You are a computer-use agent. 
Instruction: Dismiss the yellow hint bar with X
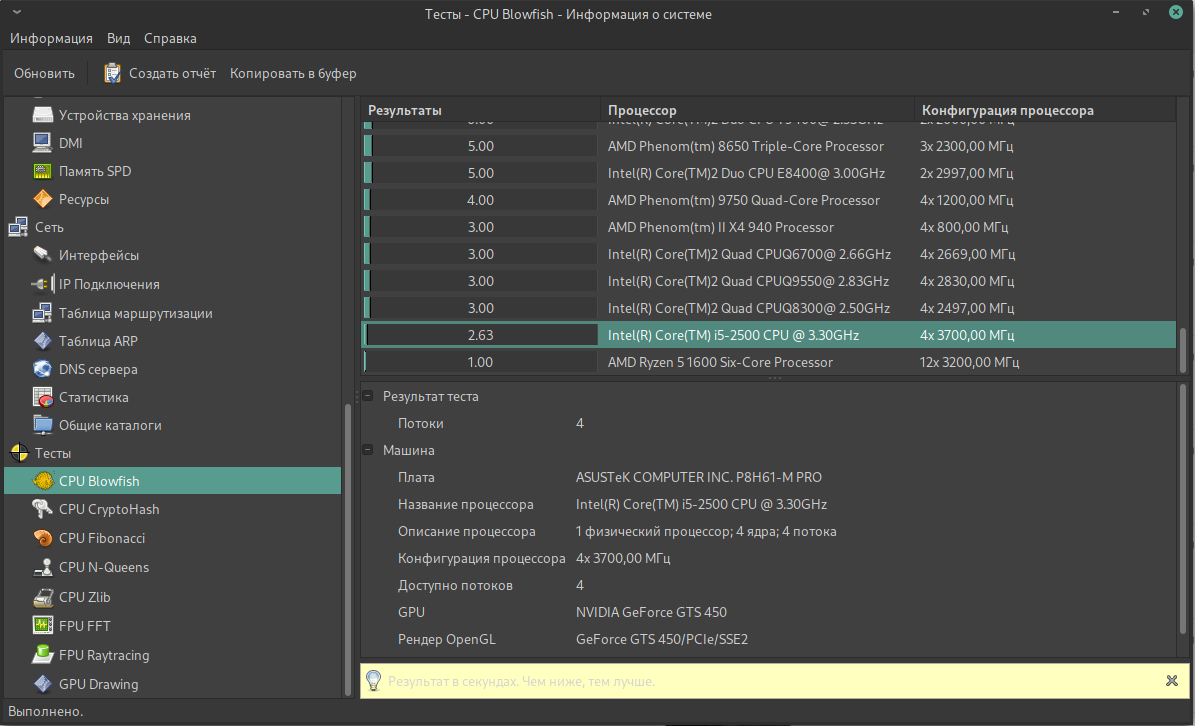[1171, 681]
